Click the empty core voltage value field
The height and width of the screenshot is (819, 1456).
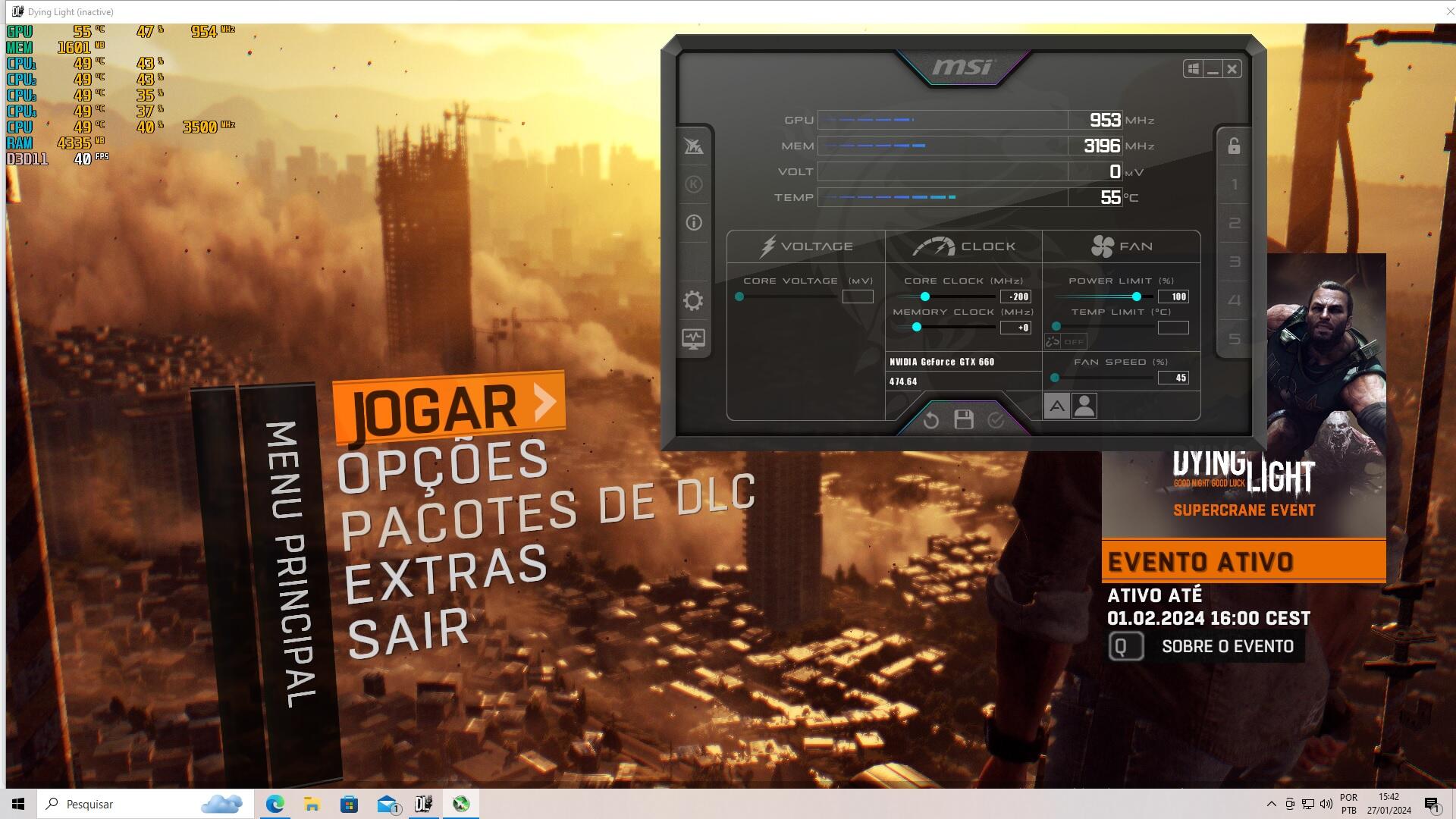858,297
